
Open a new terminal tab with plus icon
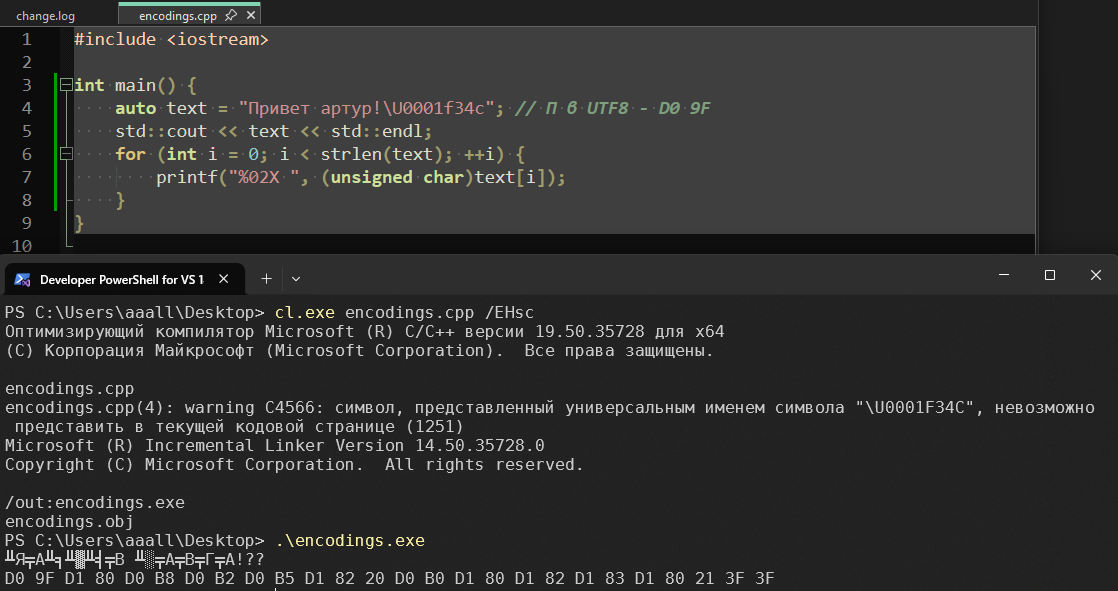(267, 278)
